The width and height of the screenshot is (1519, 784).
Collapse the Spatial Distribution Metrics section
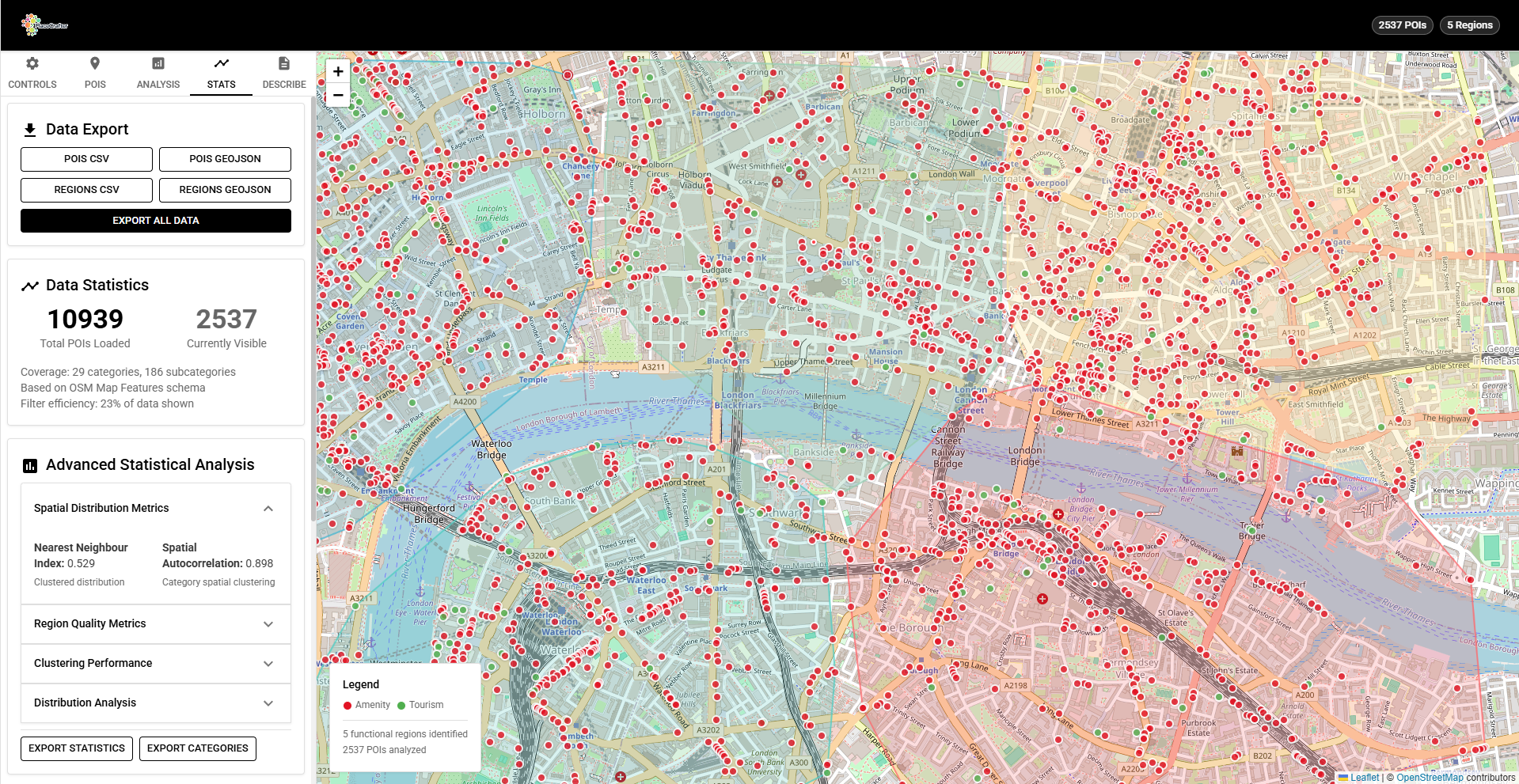point(268,508)
